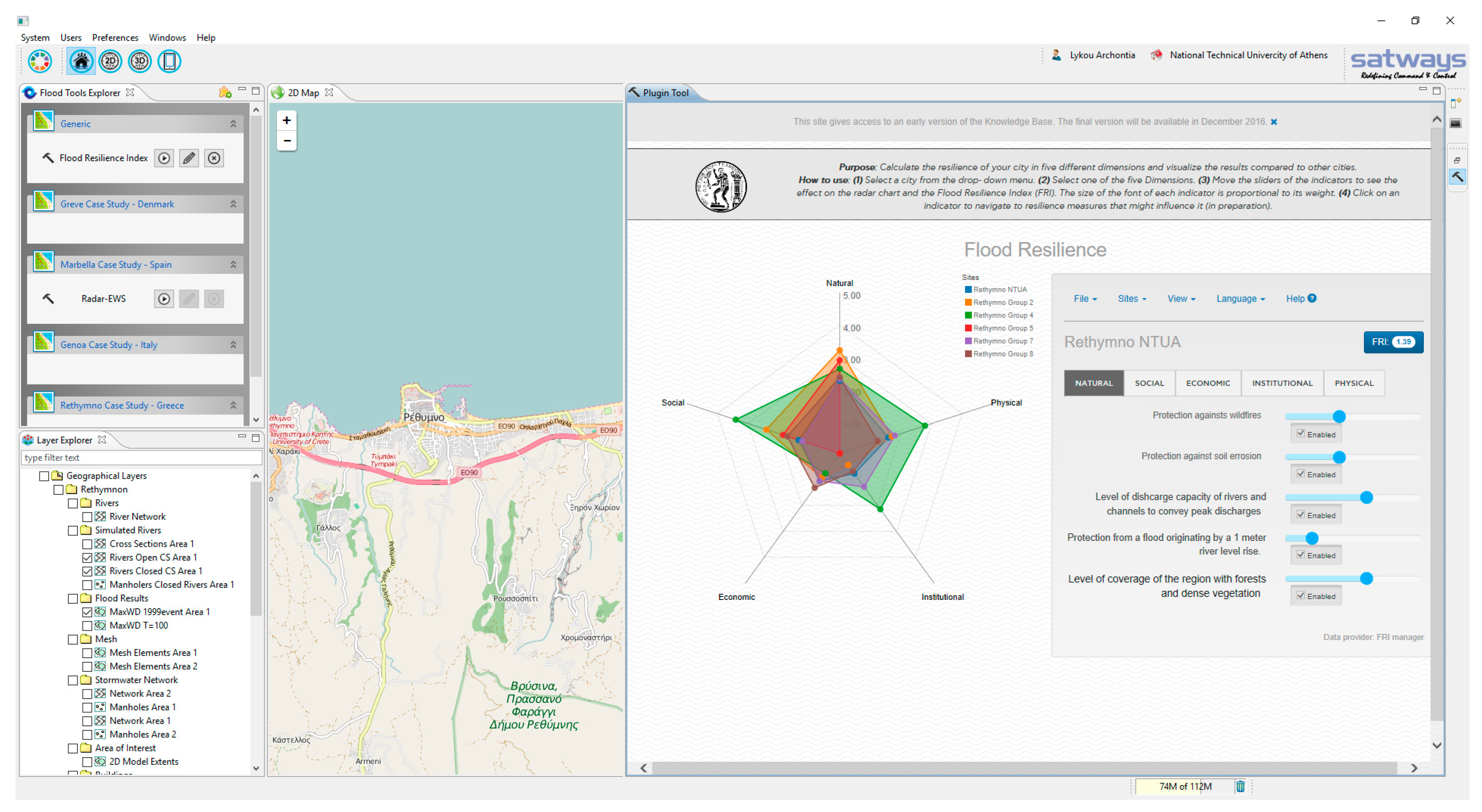Viewport: 1482px width, 812px height.
Task: Stop the Flood Resilience Index tool
Action: (214, 158)
